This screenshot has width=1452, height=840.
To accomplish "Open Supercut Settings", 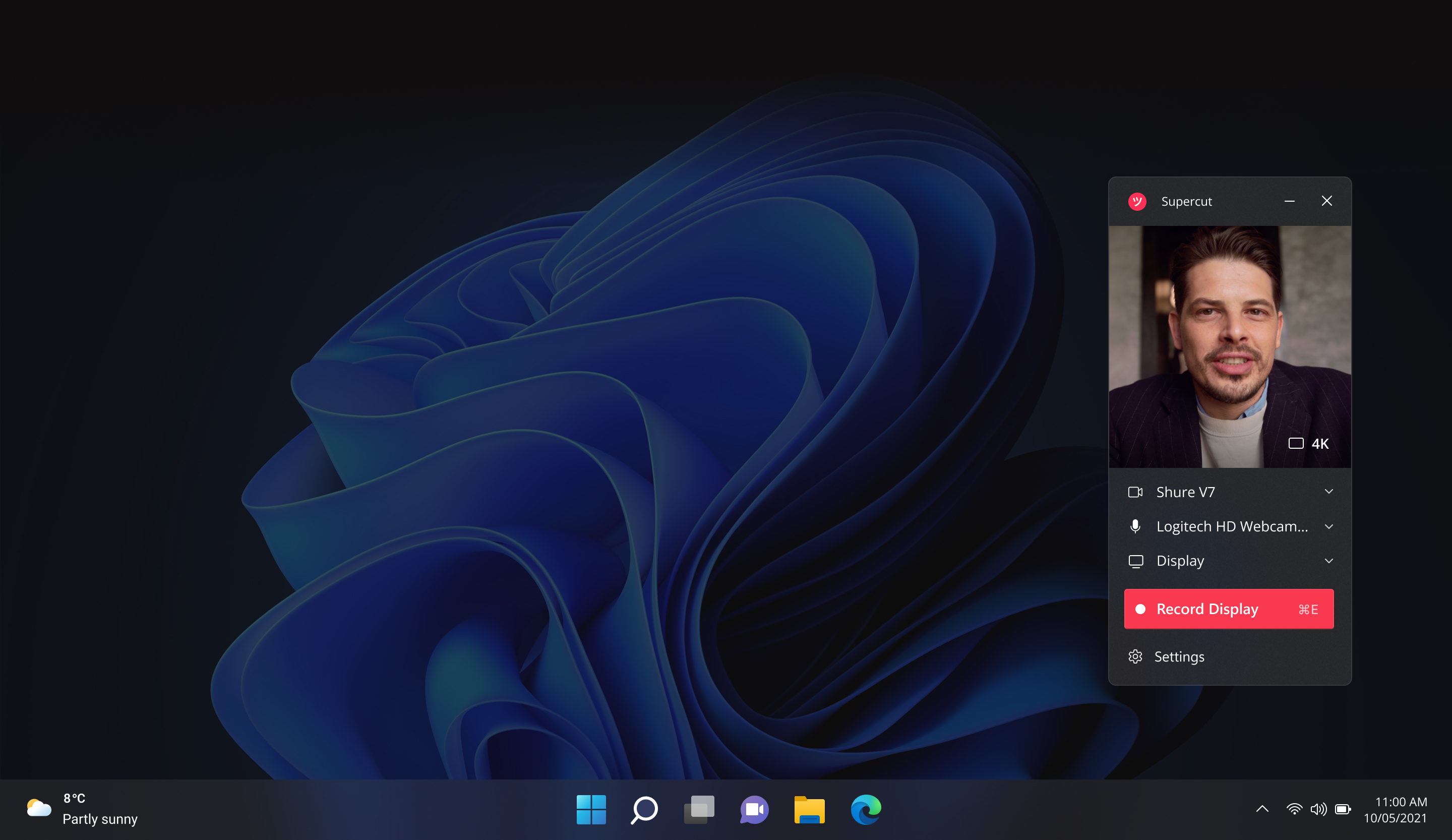I will click(x=1179, y=657).
